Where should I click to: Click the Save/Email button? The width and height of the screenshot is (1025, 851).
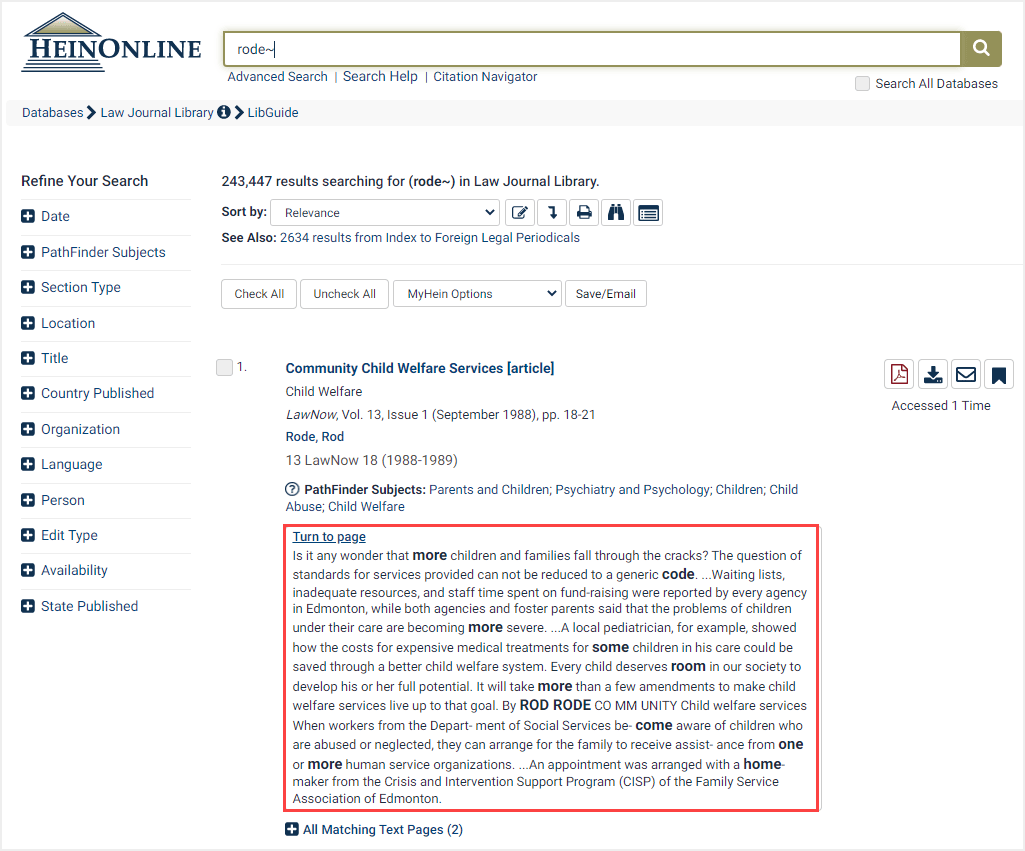(x=605, y=293)
